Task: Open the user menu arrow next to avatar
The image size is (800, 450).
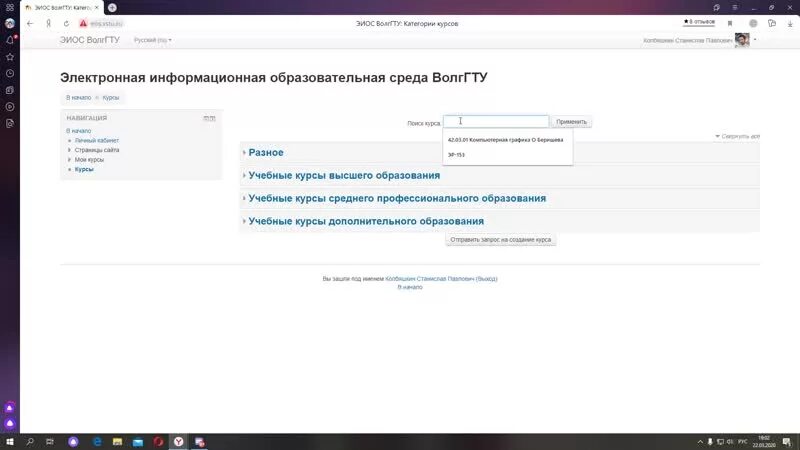Action: pos(755,40)
